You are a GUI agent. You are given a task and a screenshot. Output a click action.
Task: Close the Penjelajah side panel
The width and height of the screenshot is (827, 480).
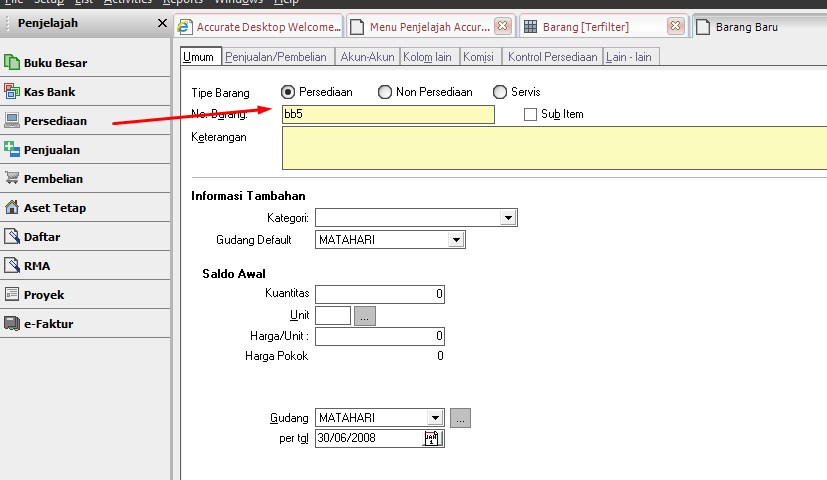(163, 23)
